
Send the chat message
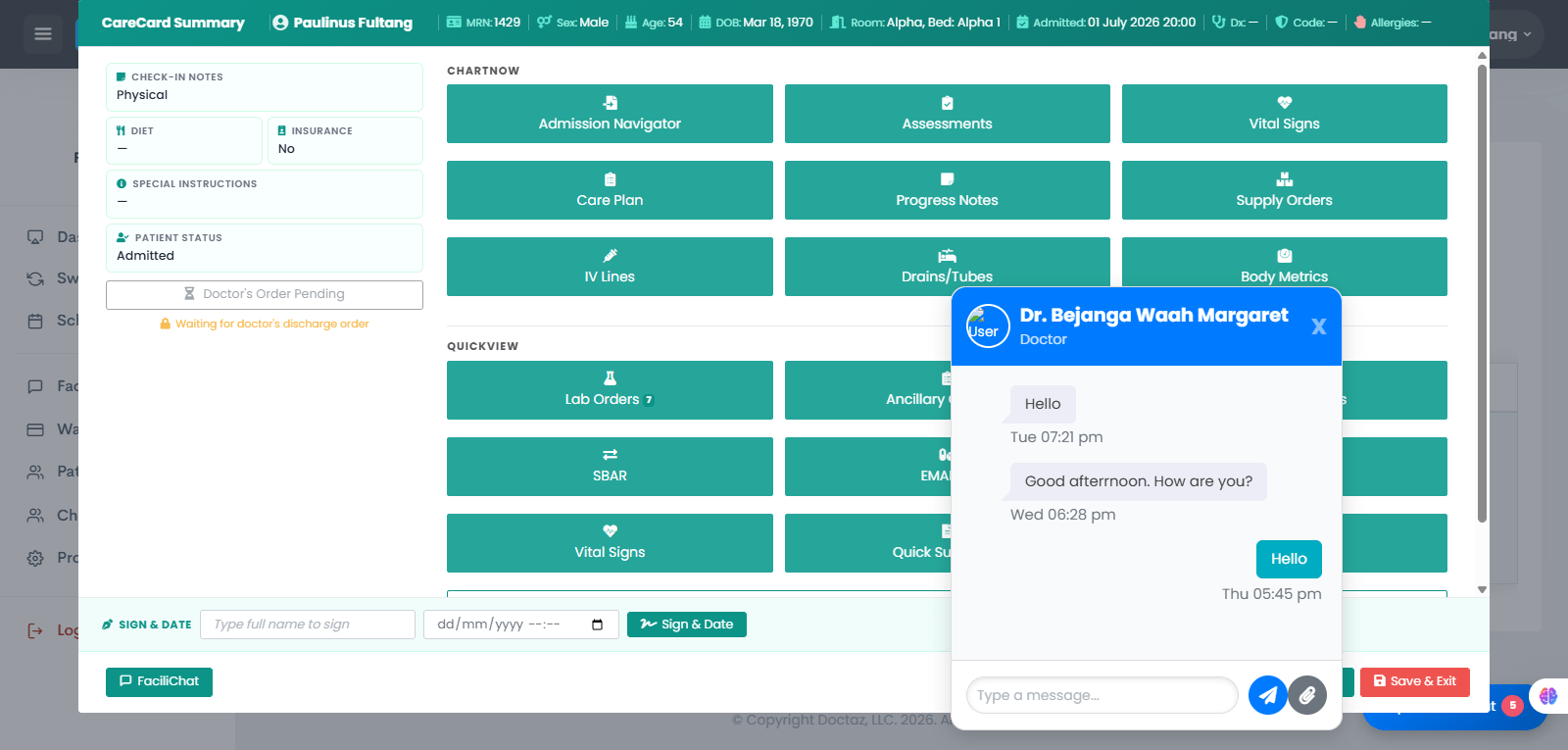(x=1268, y=695)
